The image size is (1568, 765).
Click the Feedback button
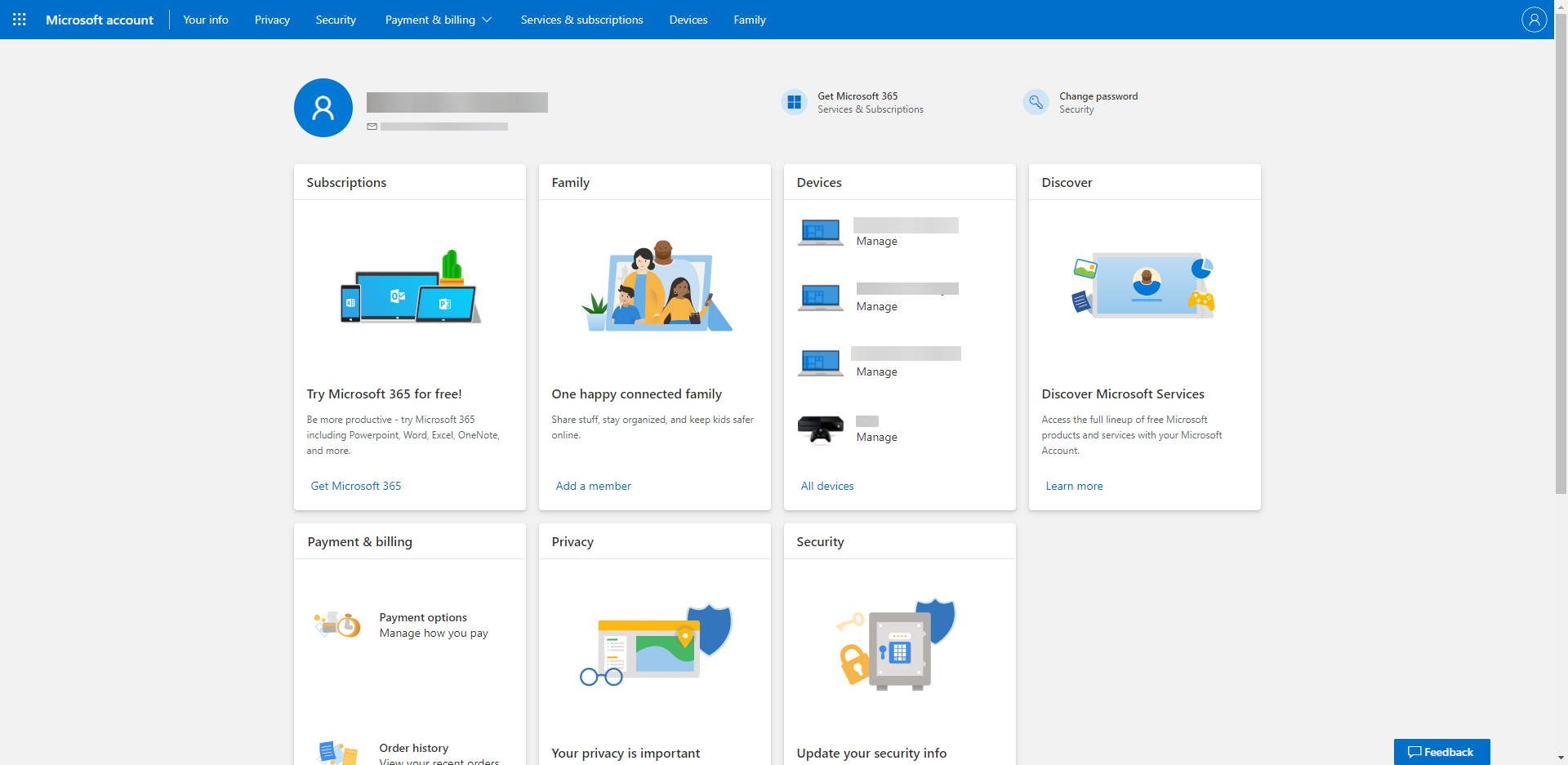(1442, 752)
